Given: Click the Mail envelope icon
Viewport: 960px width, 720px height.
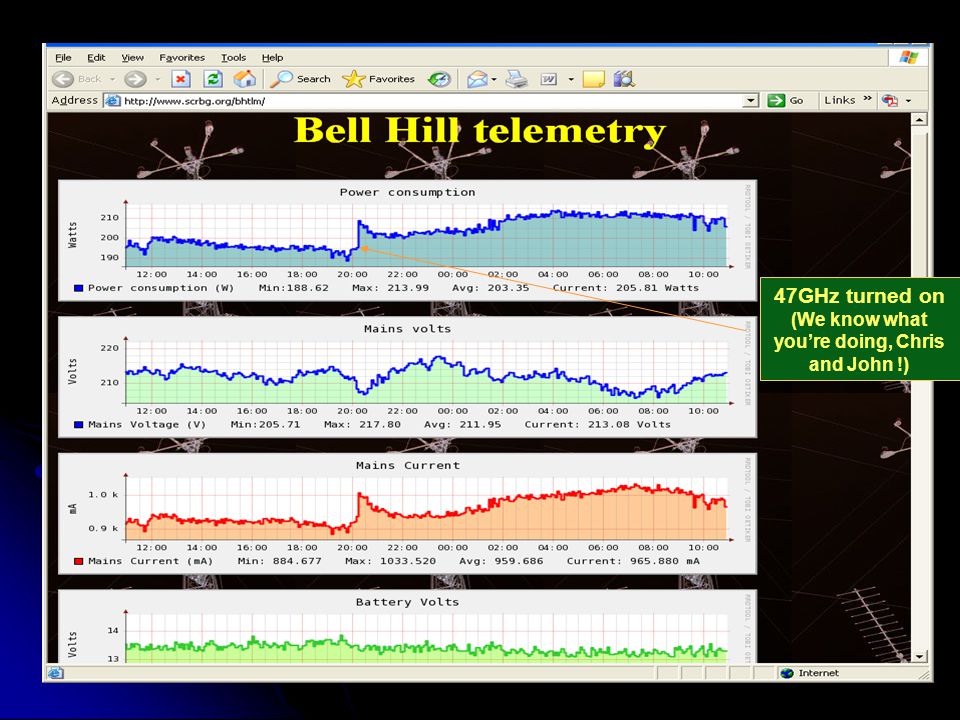Looking at the screenshot, I should (x=477, y=79).
